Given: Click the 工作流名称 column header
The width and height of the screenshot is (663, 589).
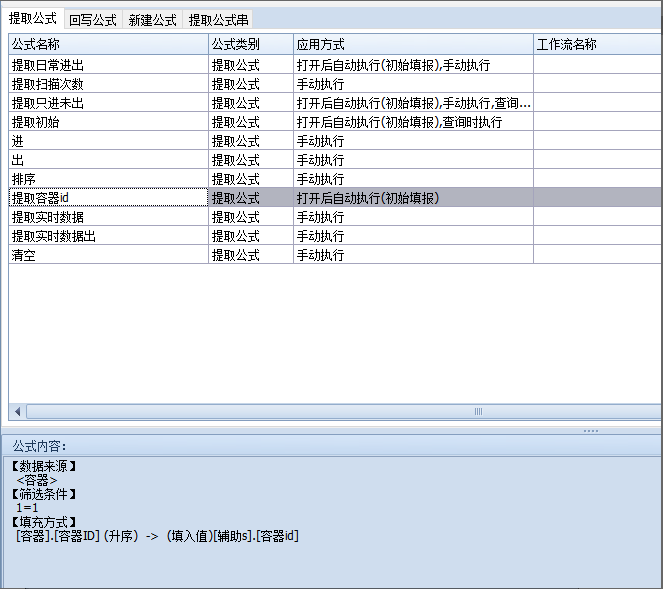Looking at the screenshot, I should tap(596, 45).
